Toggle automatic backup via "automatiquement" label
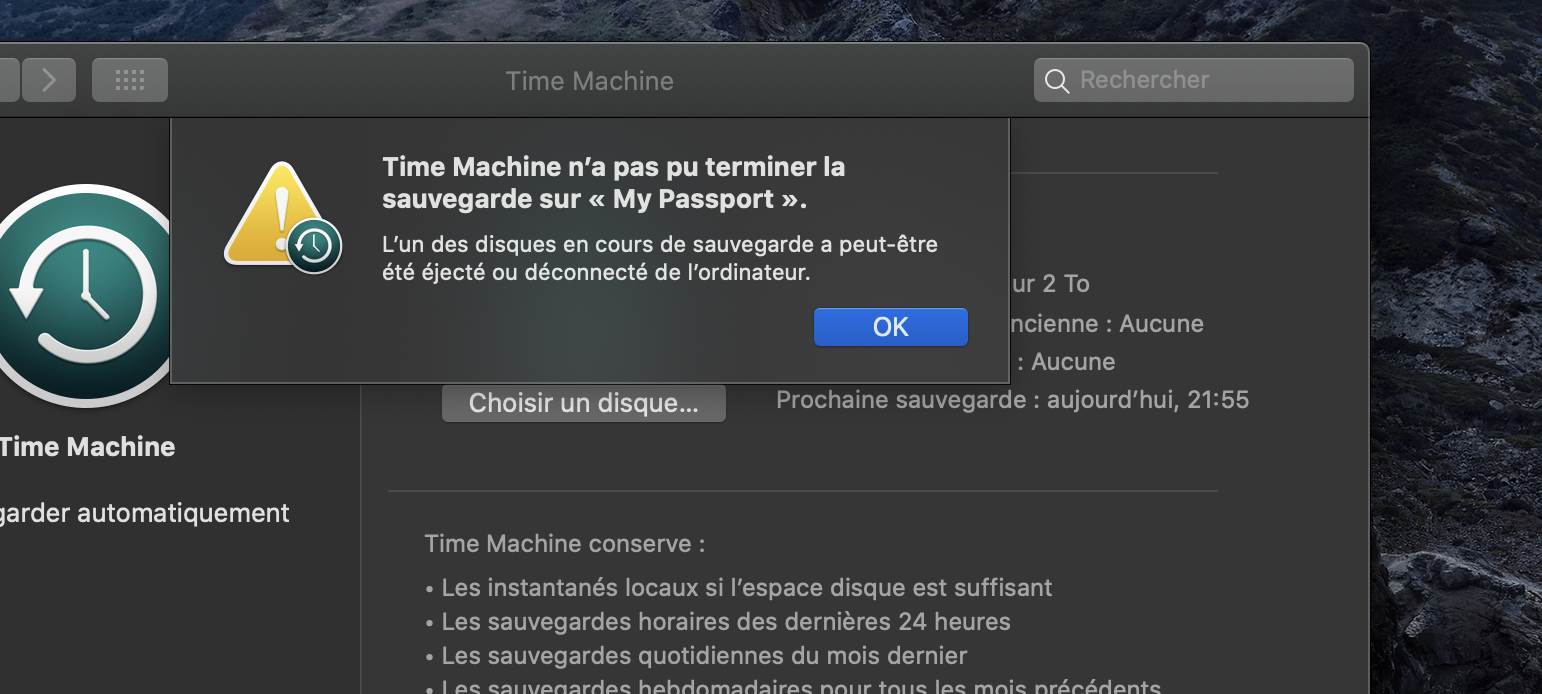This screenshot has height=694, width=1542. pos(145,514)
